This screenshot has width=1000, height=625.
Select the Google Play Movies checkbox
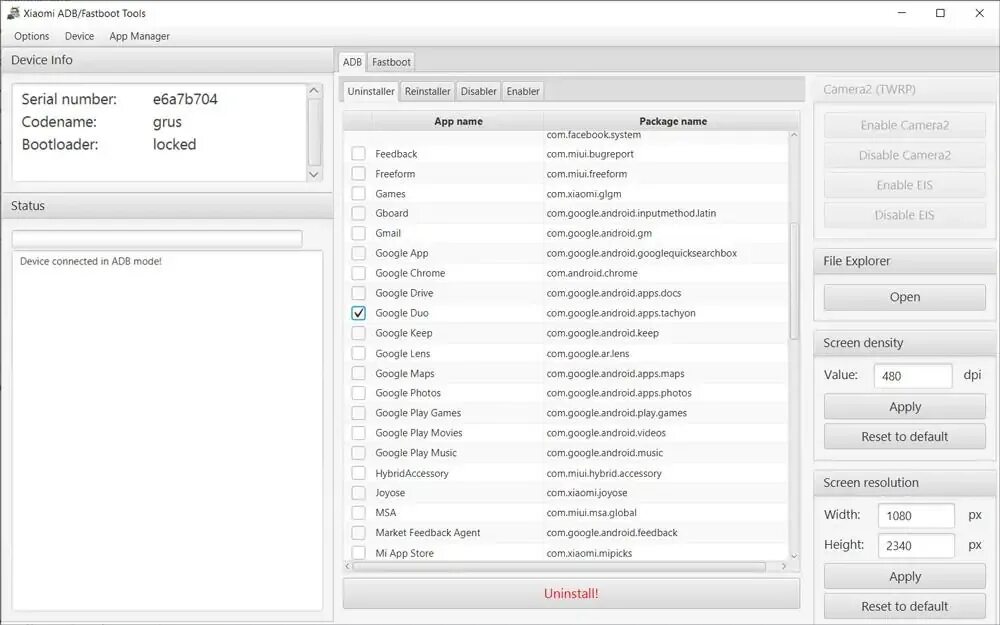coord(358,433)
